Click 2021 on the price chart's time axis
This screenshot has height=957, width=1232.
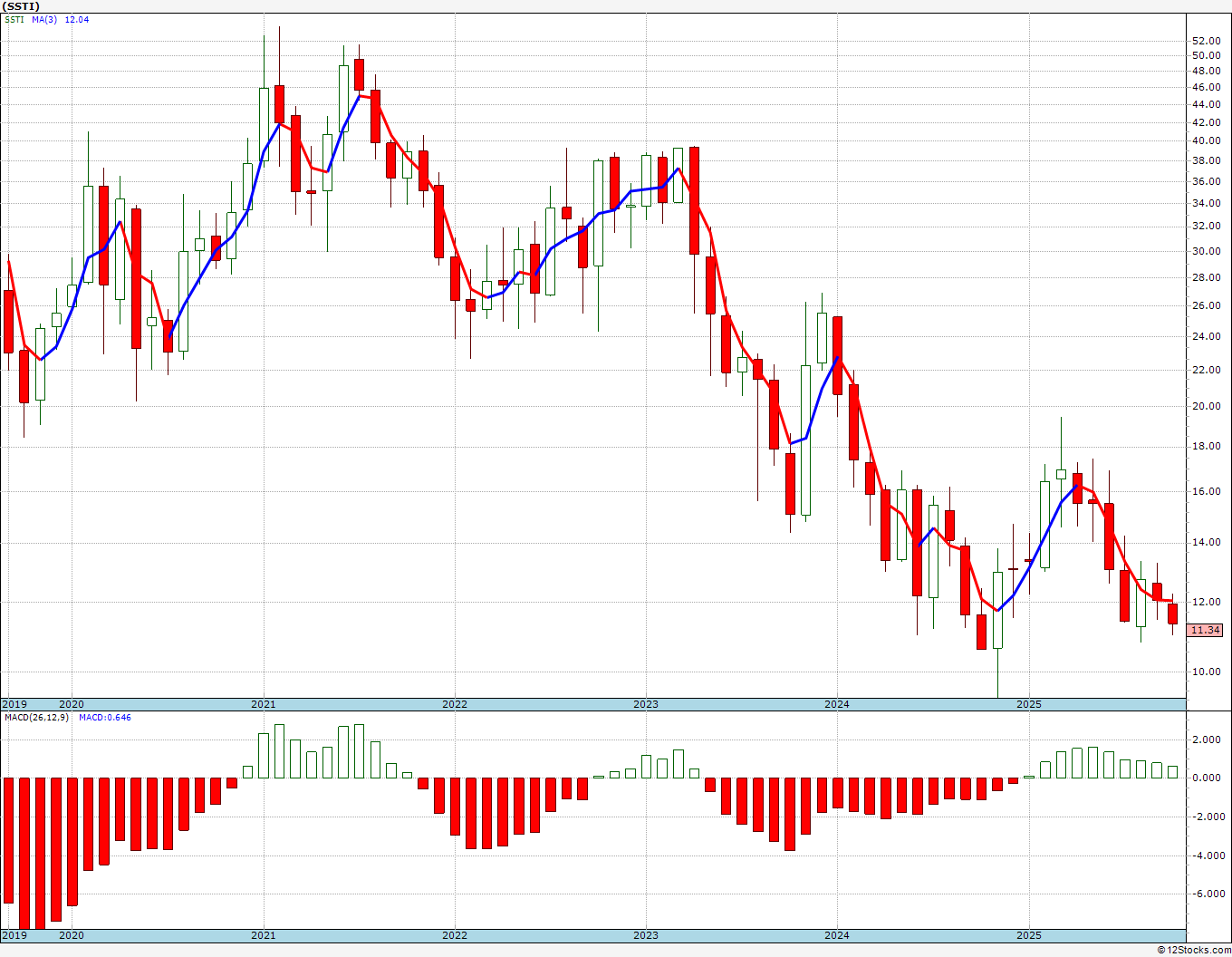264,704
